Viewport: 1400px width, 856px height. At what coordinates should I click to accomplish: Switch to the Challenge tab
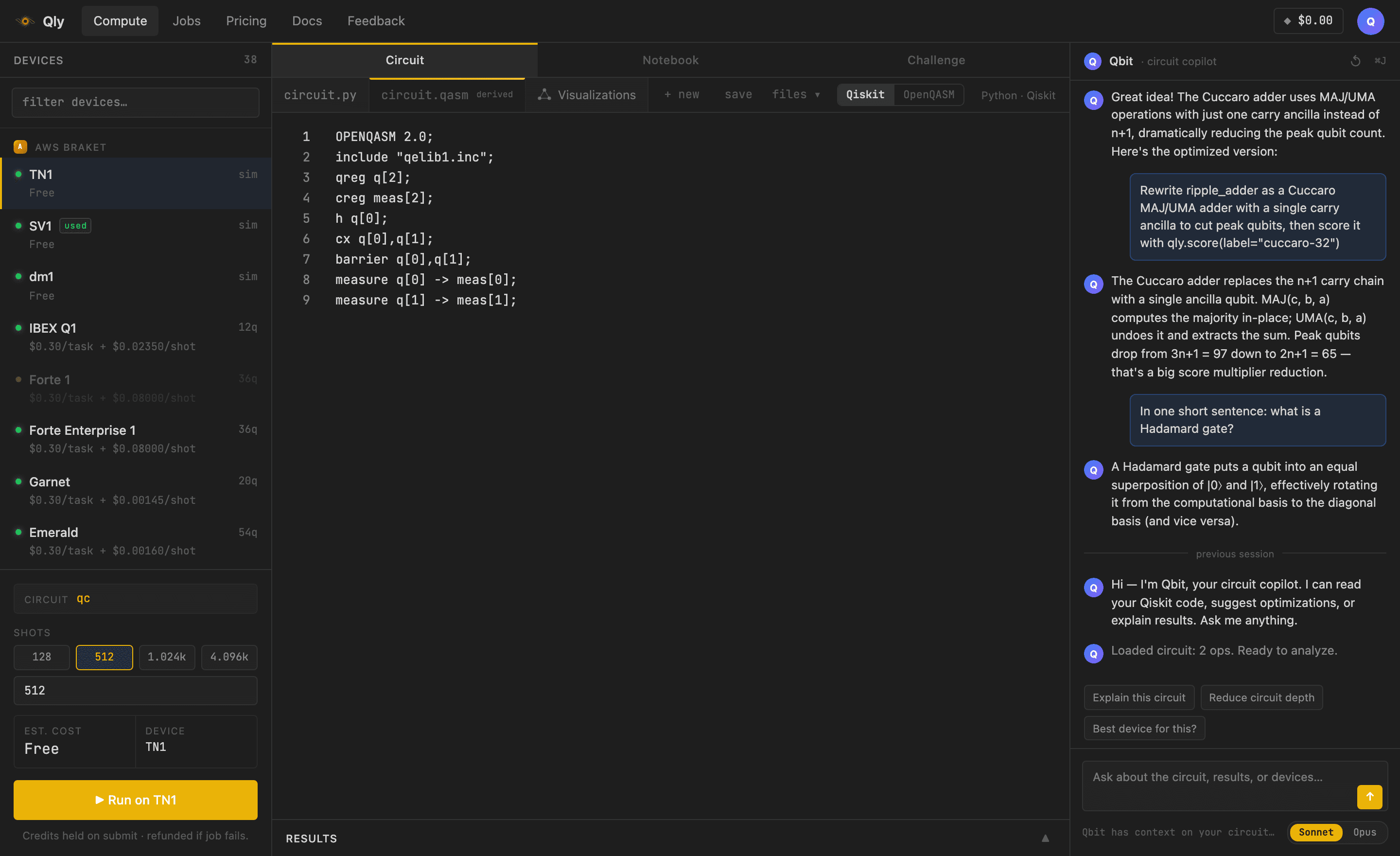(936, 60)
